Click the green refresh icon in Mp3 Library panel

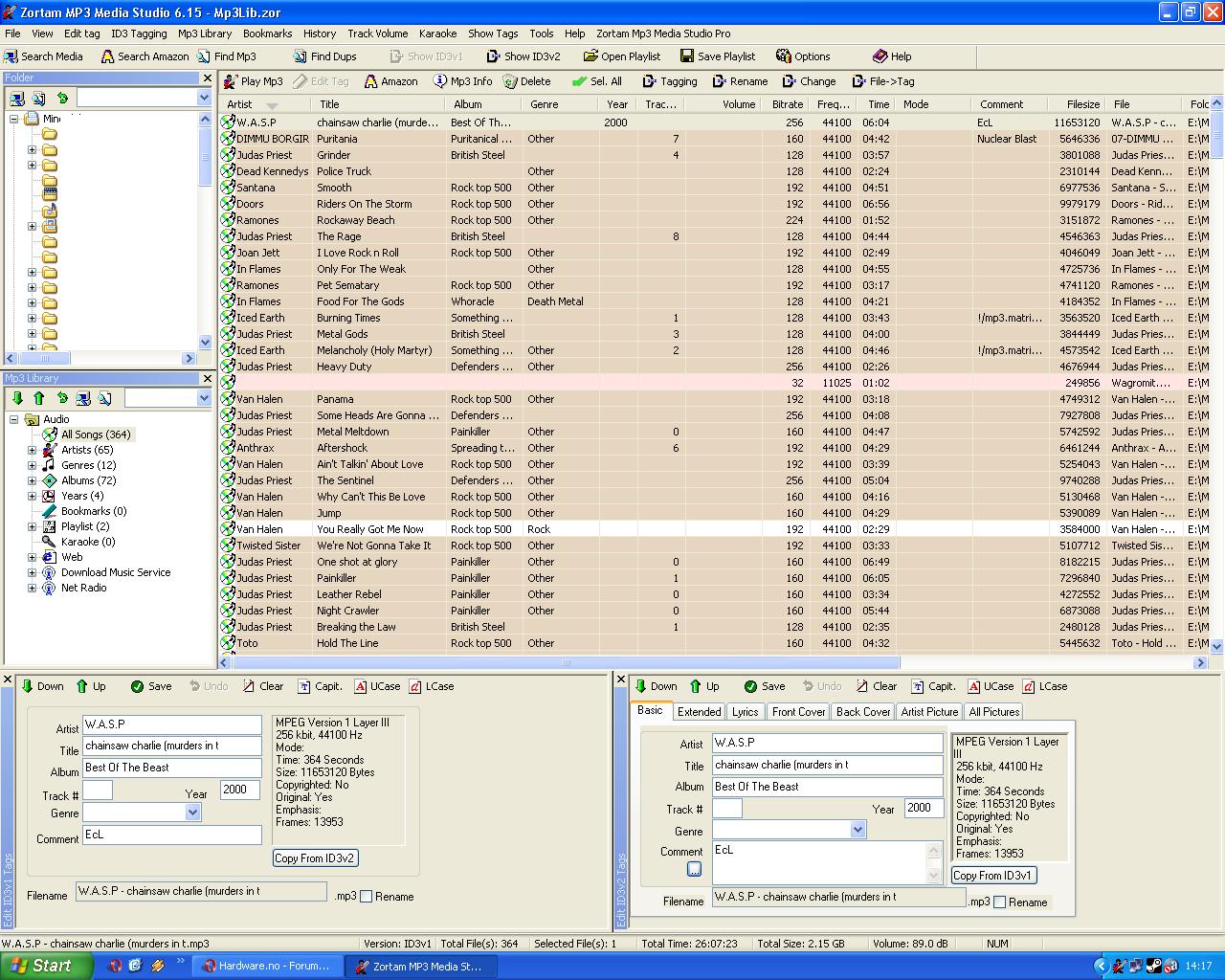click(62, 398)
